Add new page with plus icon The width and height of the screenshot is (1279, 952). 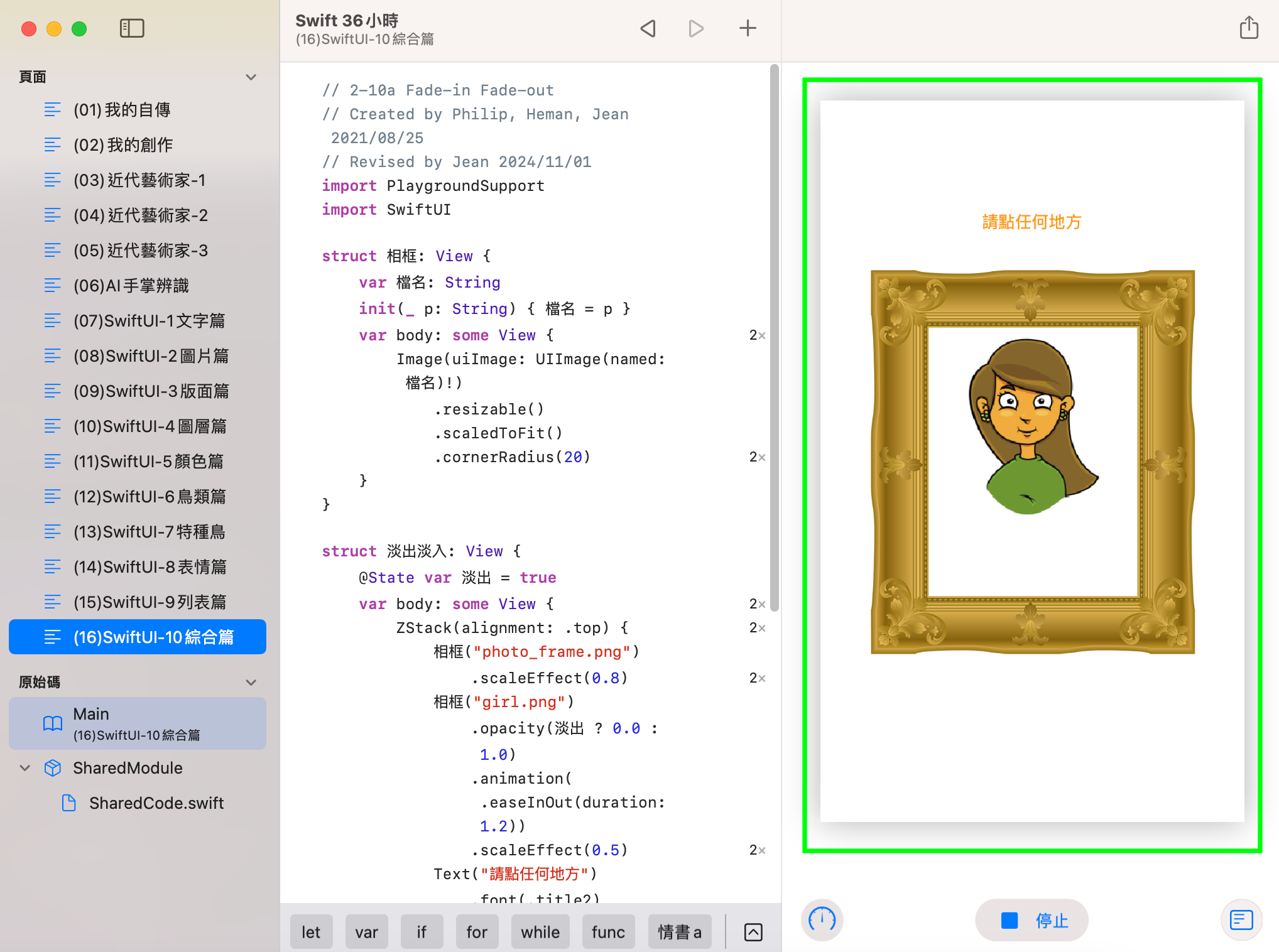point(748,28)
